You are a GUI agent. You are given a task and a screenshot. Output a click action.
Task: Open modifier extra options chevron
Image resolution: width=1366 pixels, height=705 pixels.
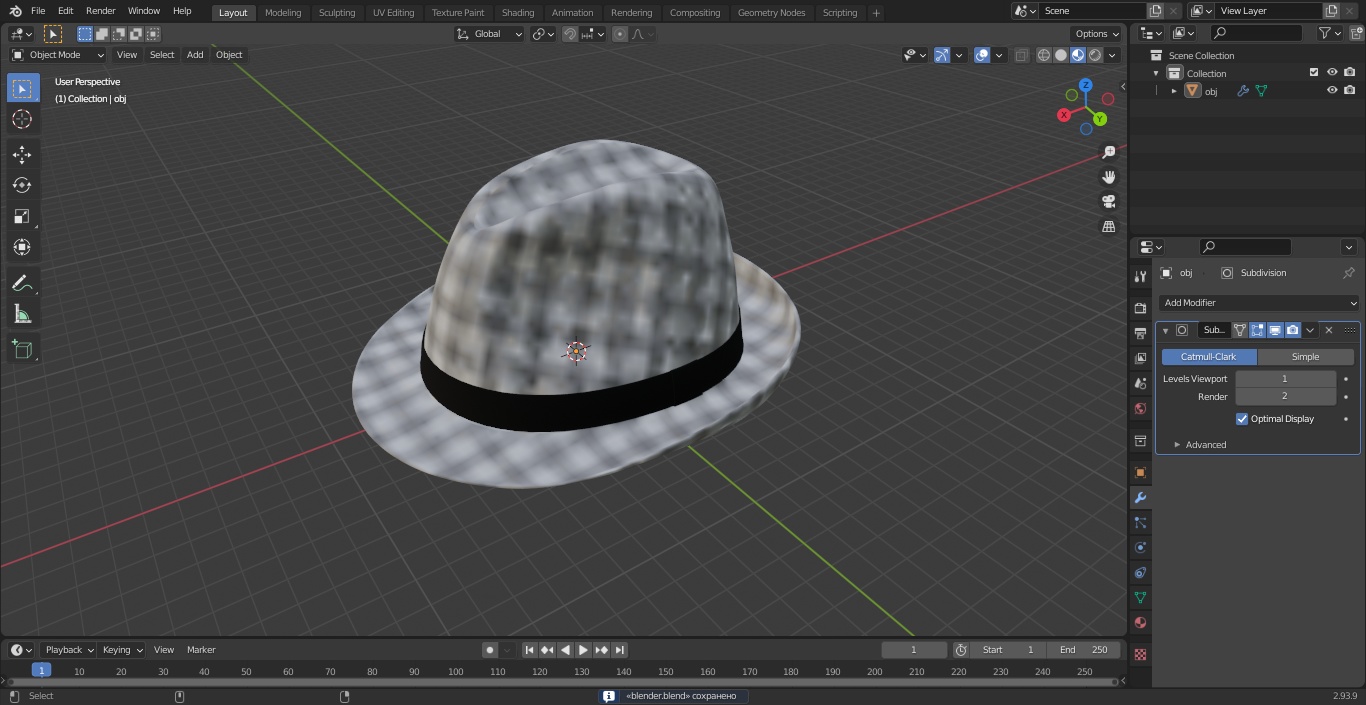tap(1310, 330)
